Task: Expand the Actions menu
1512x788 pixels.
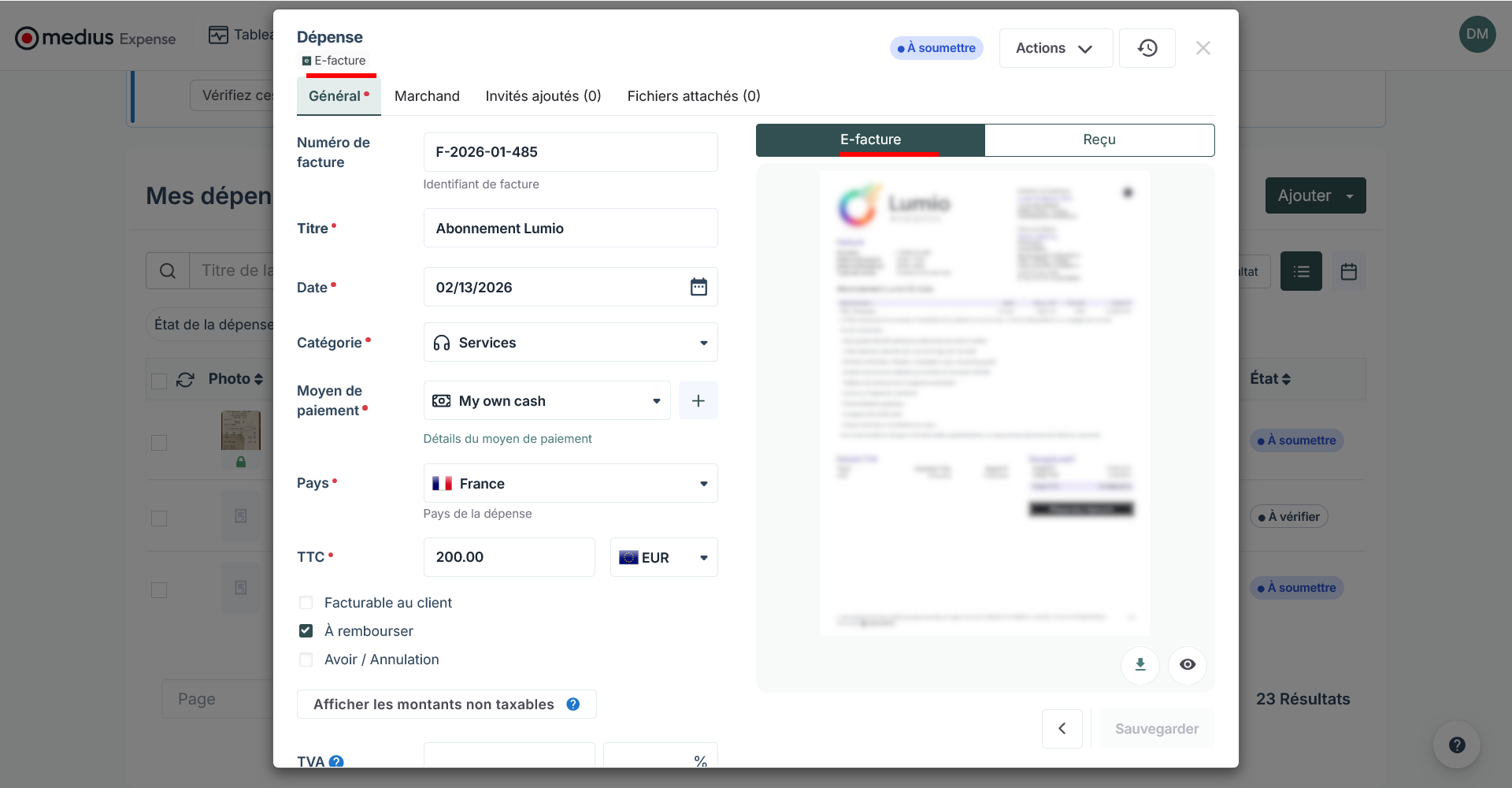Action: pyautogui.click(x=1056, y=48)
